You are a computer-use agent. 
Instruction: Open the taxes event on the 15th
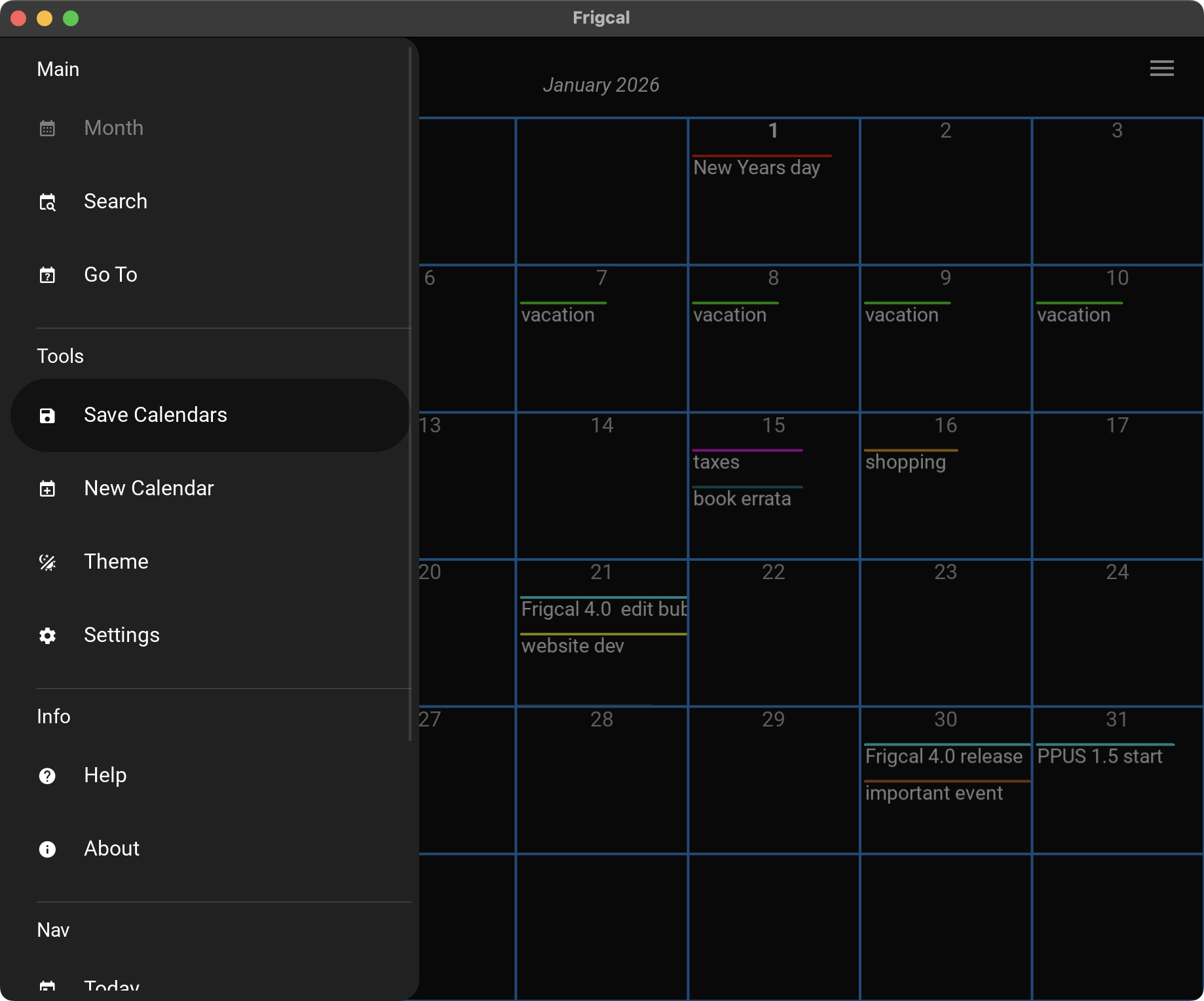coord(716,462)
